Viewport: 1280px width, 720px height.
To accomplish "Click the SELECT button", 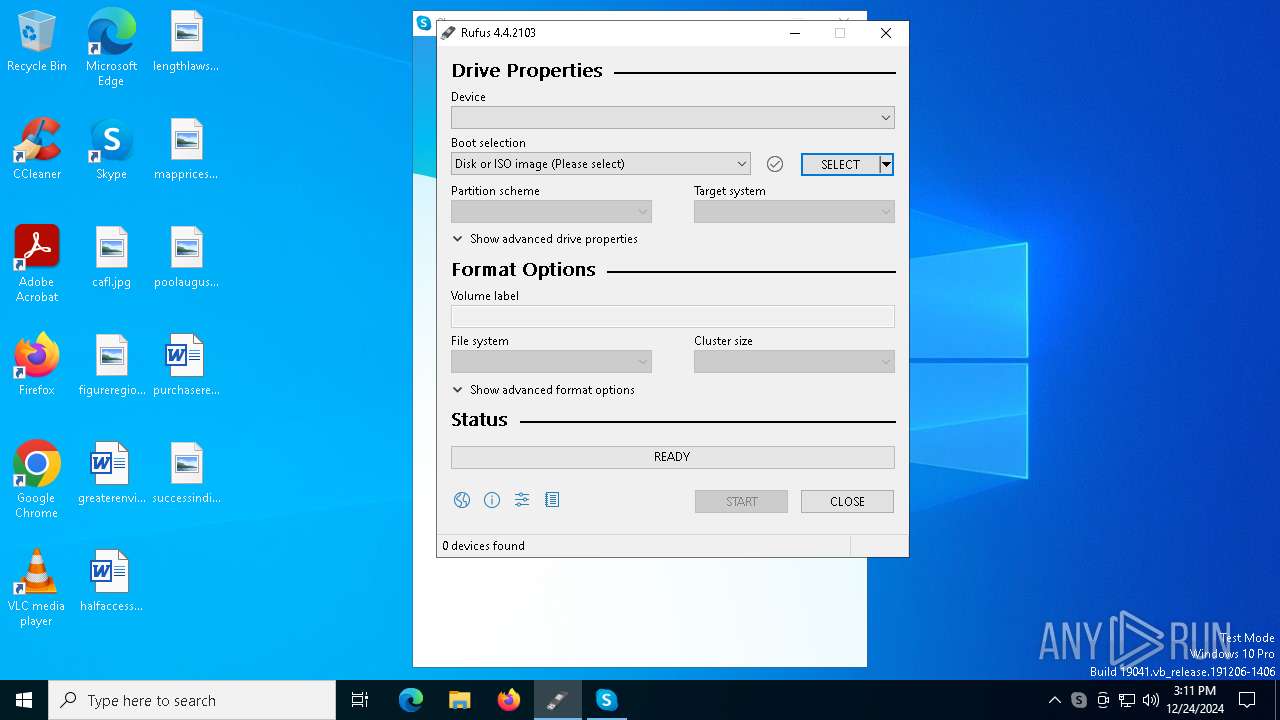I will tap(840, 164).
